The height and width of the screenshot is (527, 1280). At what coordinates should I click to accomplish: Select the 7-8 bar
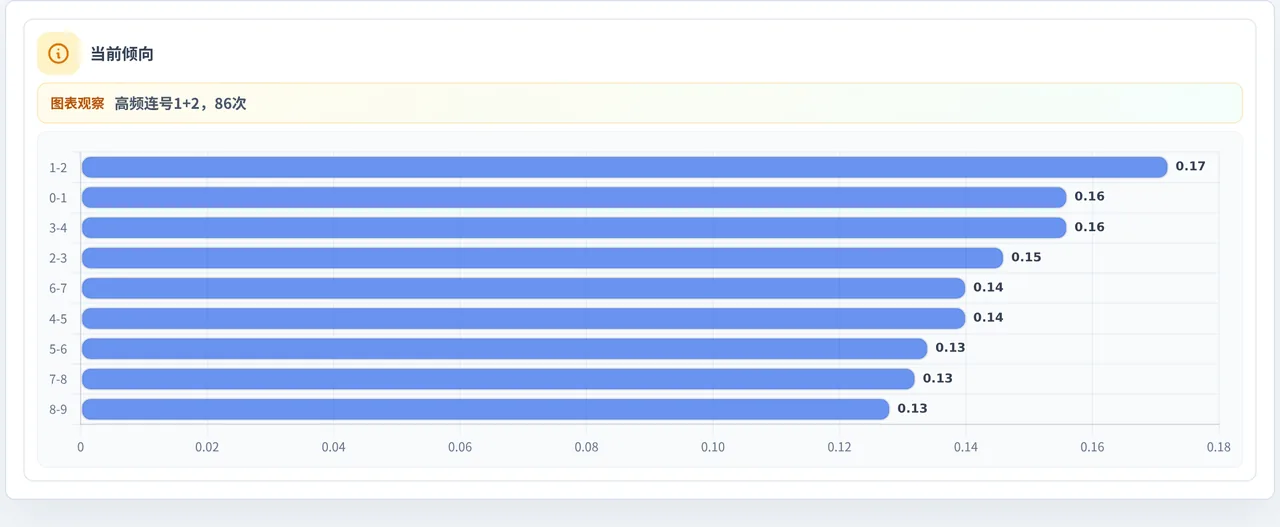pyautogui.click(x=498, y=379)
